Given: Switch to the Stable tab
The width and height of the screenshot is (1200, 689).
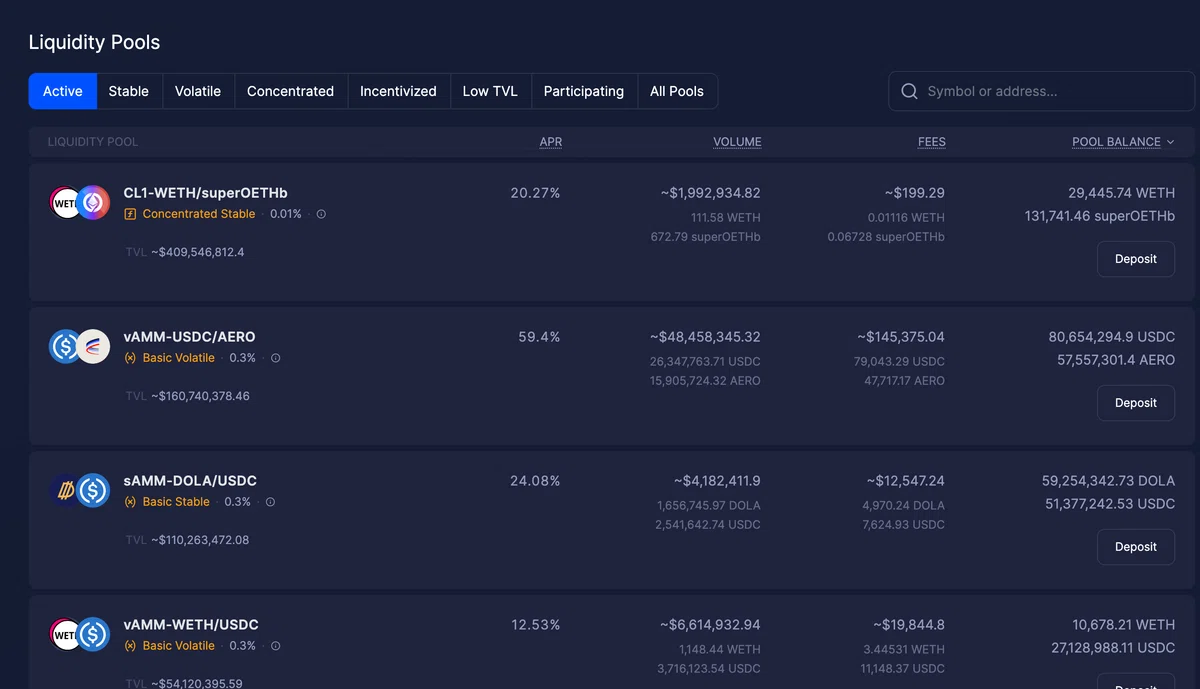Looking at the screenshot, I should pyautogui.click(x=129, y=91).
